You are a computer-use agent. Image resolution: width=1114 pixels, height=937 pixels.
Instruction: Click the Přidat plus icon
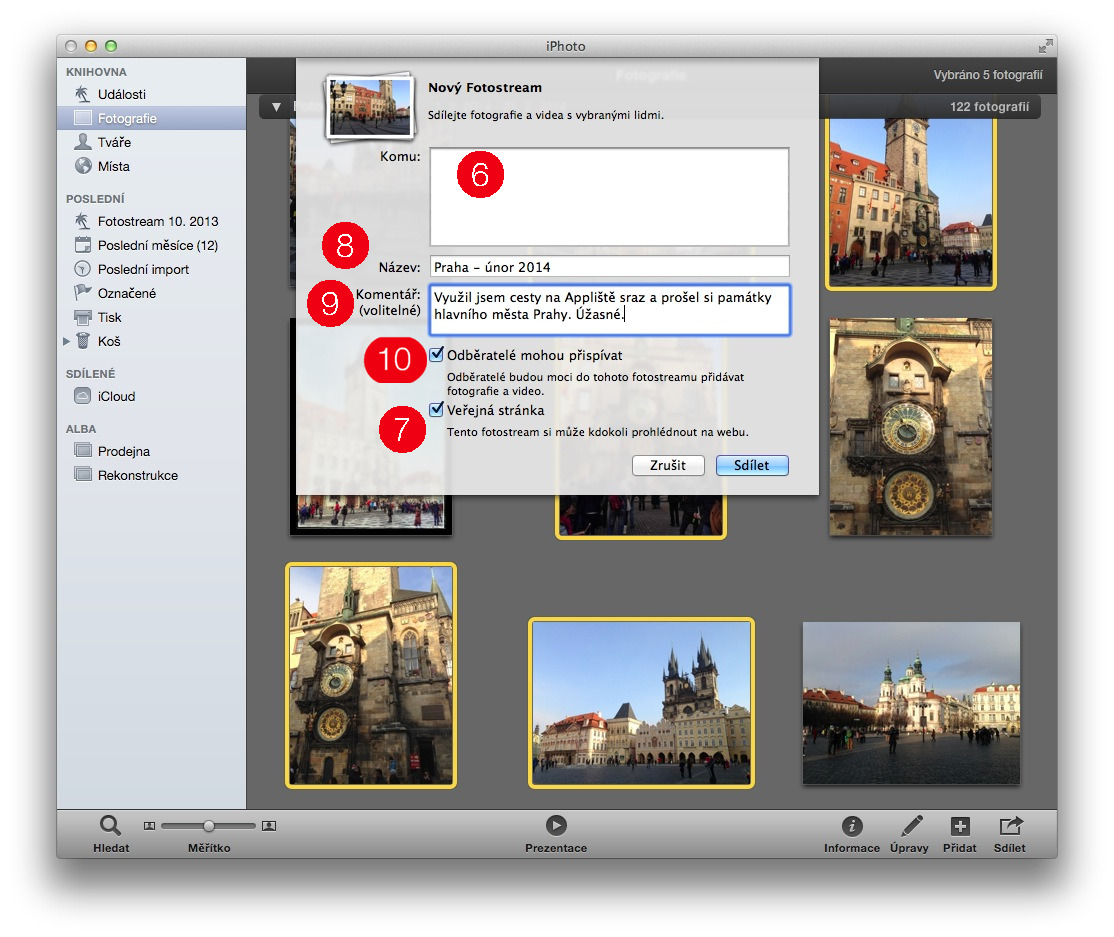pyautogui.click(x=959, y=826)
